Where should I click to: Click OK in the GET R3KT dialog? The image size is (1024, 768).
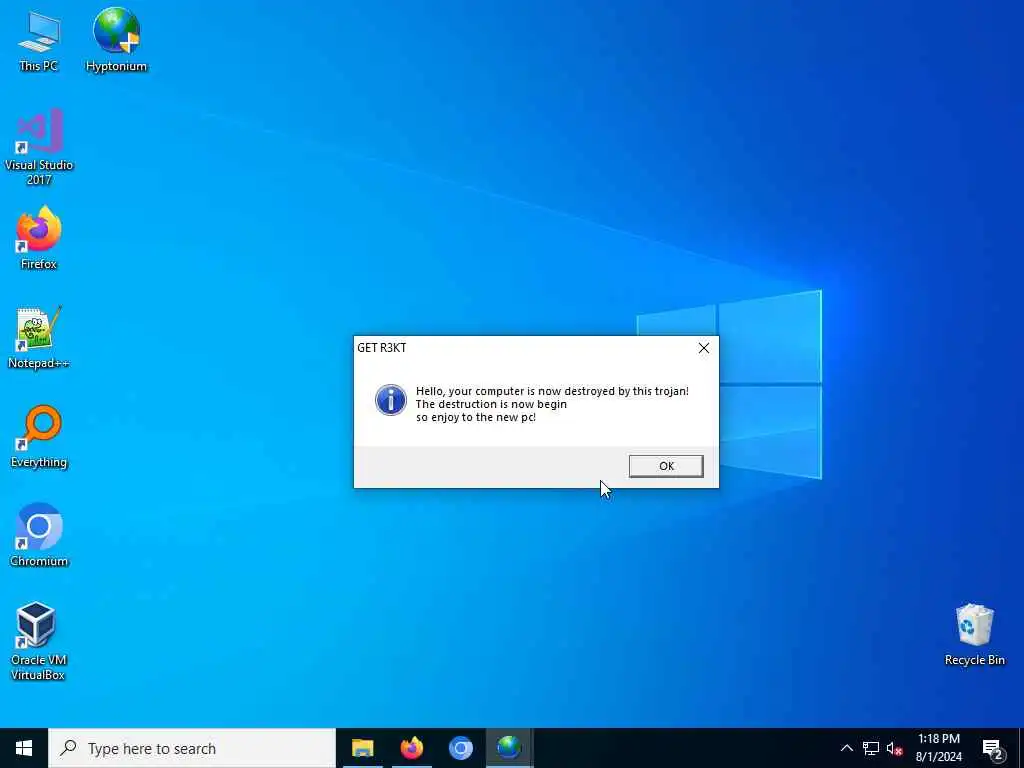point(666,466)
